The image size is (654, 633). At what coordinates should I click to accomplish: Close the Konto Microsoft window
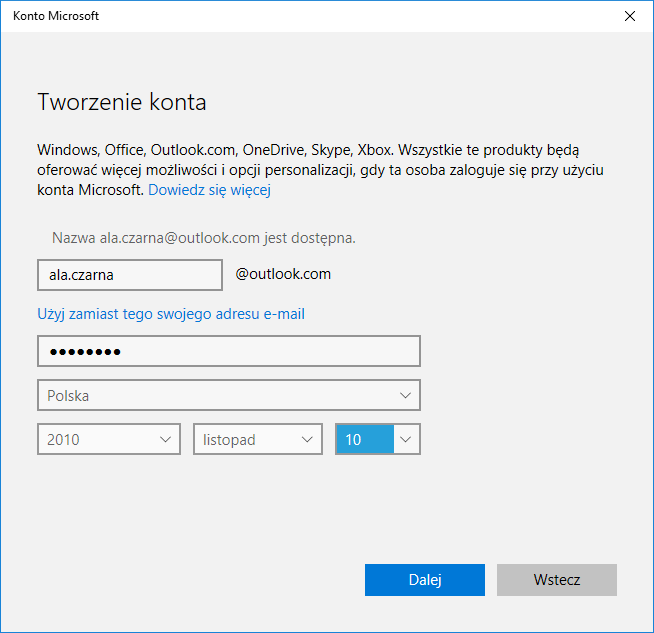(630, 16)
